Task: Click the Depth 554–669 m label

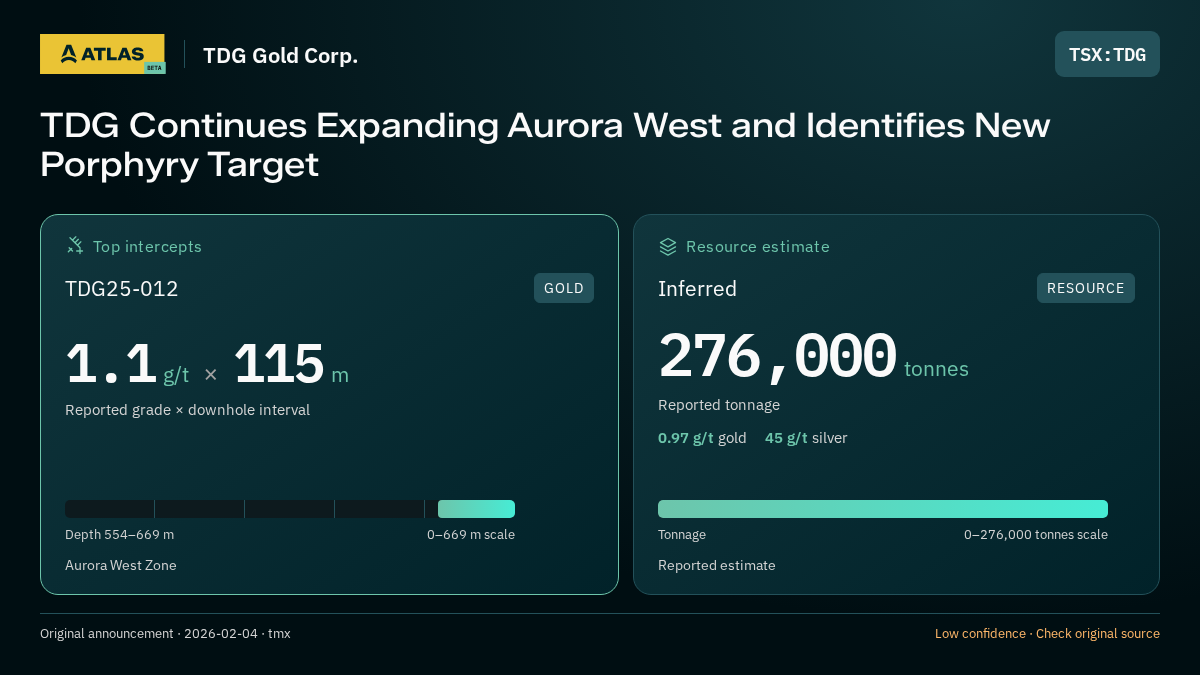Action: tap(119, 535)
